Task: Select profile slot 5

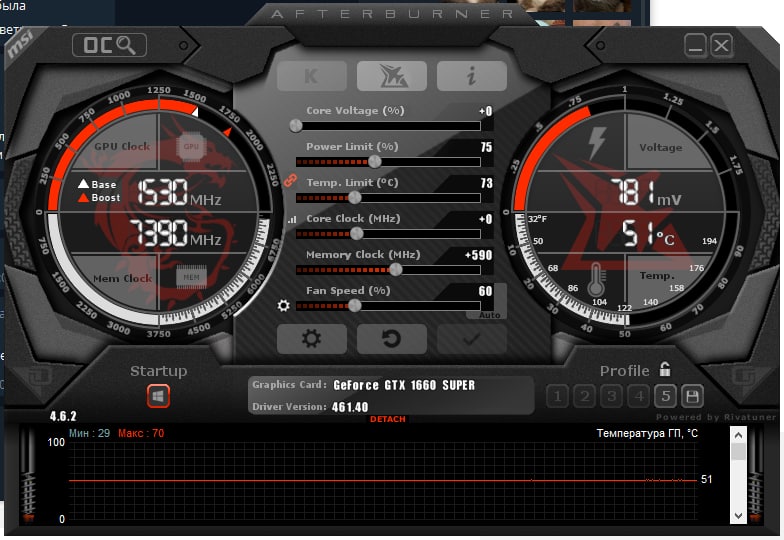Action: pyautogui.click(x=666, y=396)
